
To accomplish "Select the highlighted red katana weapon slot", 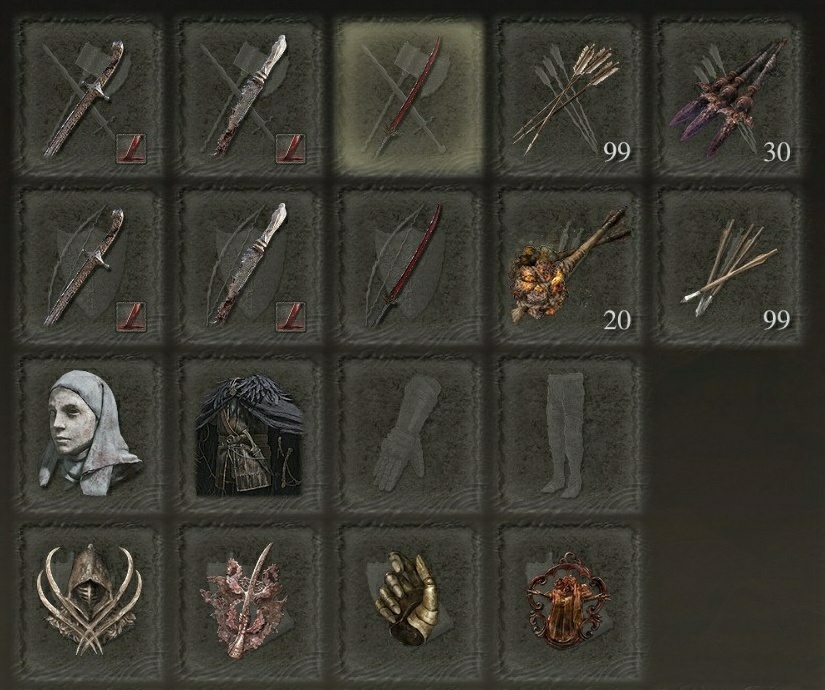I will pyautogui.click(x=409, y=98).
